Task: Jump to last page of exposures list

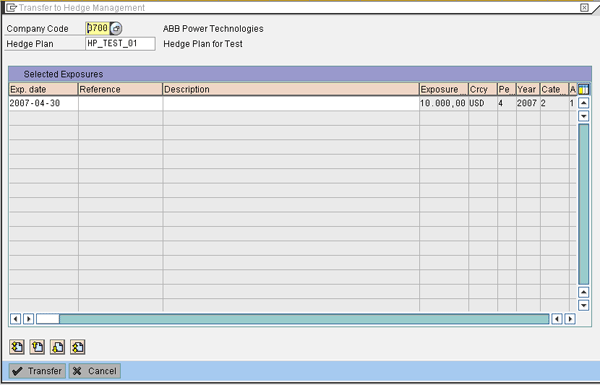Action: pyautogui.click(x=78, y=347)
